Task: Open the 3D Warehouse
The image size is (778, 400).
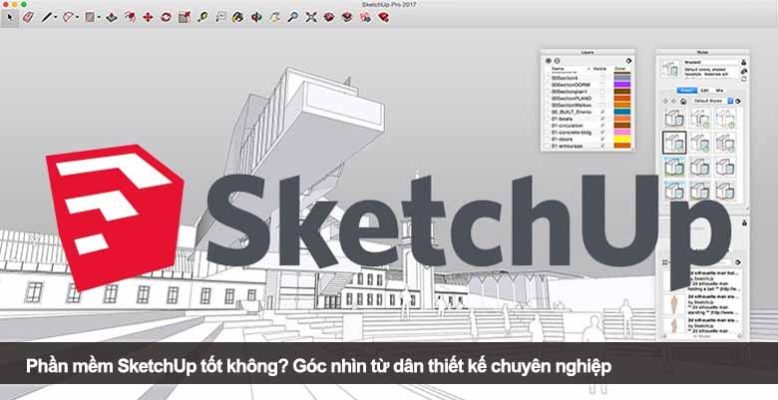Action: (x=329, y=17)
